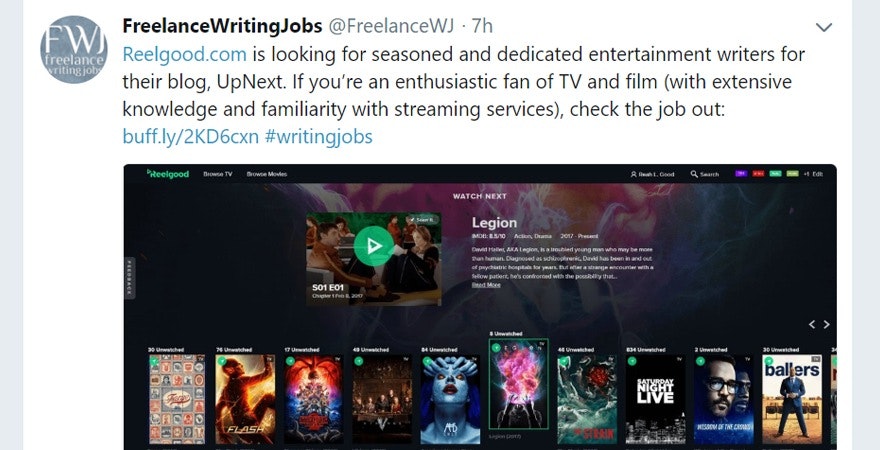Image resolution: width=880 pixels, height=450 pixels.
Task: Open the Reelgood.com link
Action: (x=185, y=54)
